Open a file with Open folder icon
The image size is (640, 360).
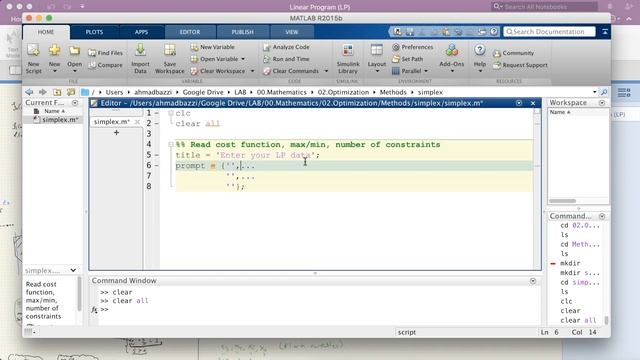(x=74, y=51)
